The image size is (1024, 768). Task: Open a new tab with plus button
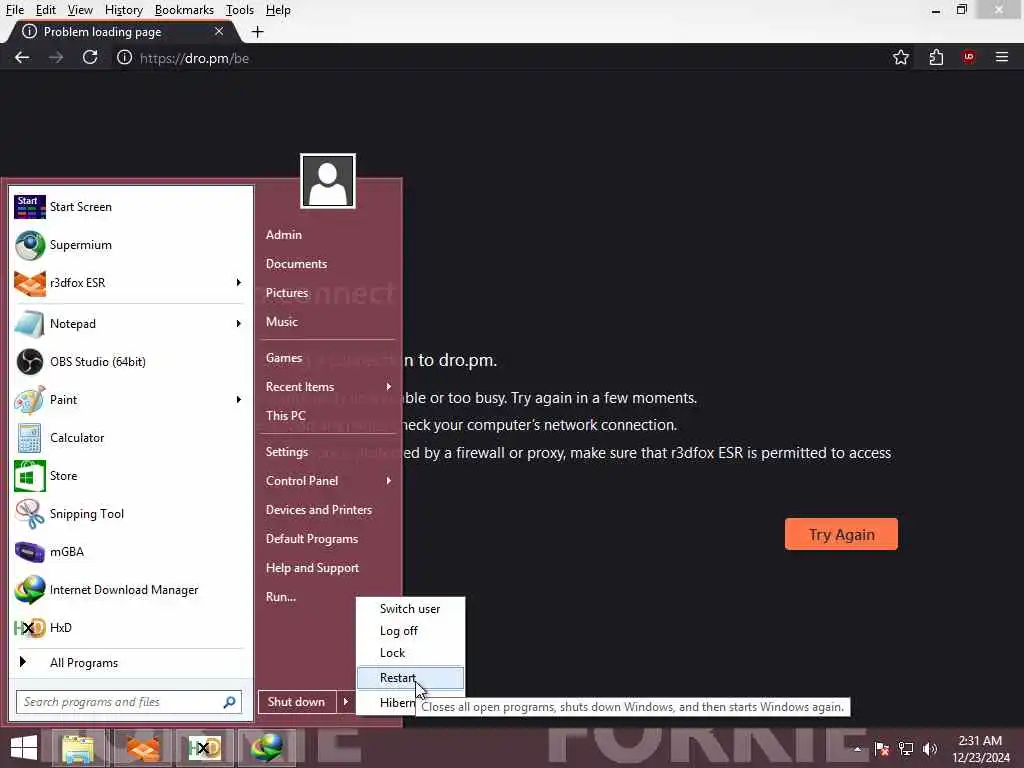[x=257, y=31]
